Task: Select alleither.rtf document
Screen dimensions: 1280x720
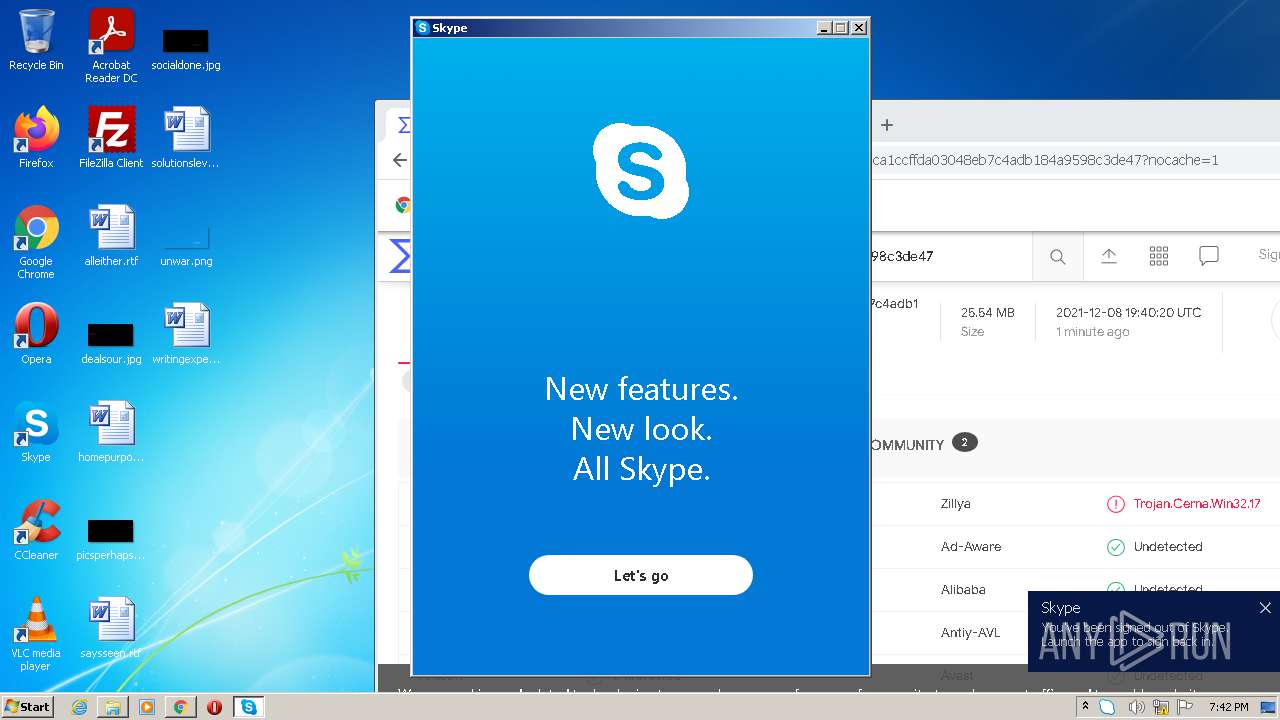Action: (x=111, y=236)
